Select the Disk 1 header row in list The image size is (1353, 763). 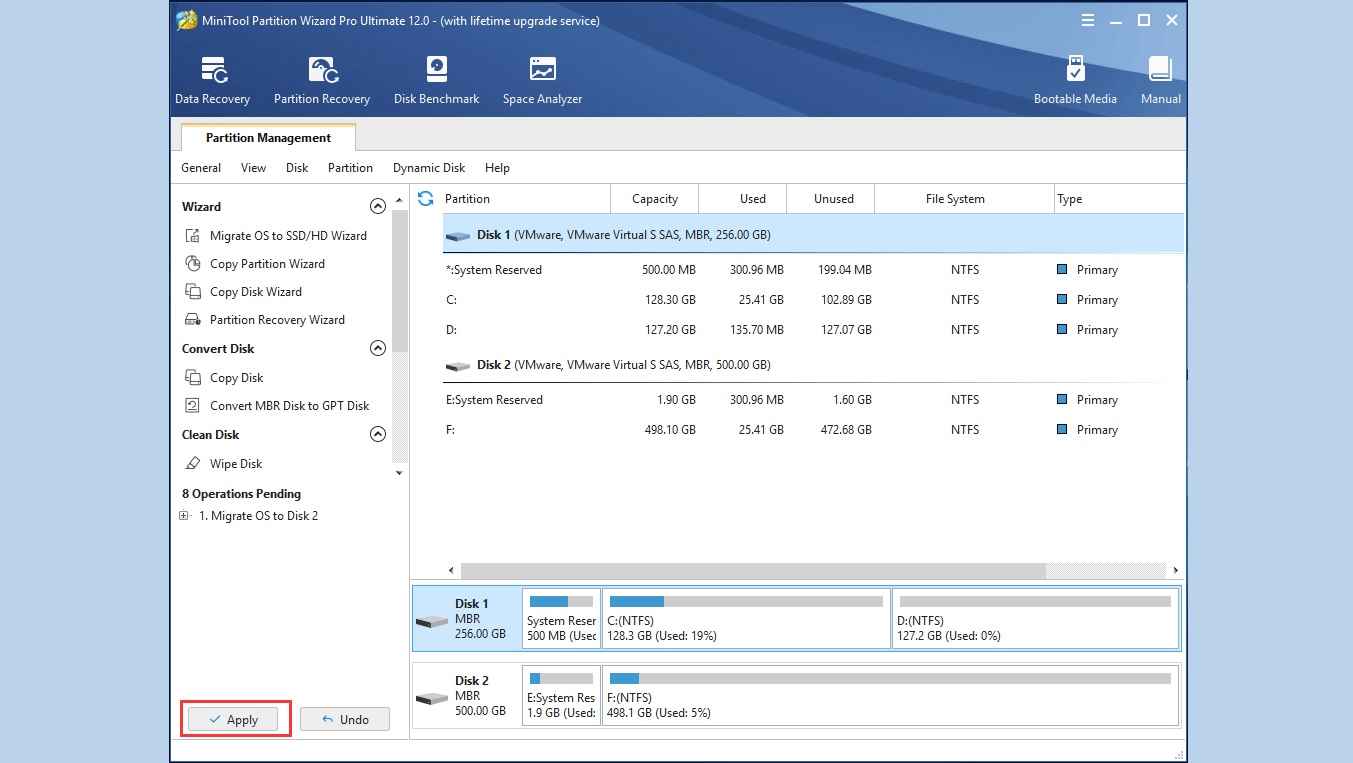(813, 235)
